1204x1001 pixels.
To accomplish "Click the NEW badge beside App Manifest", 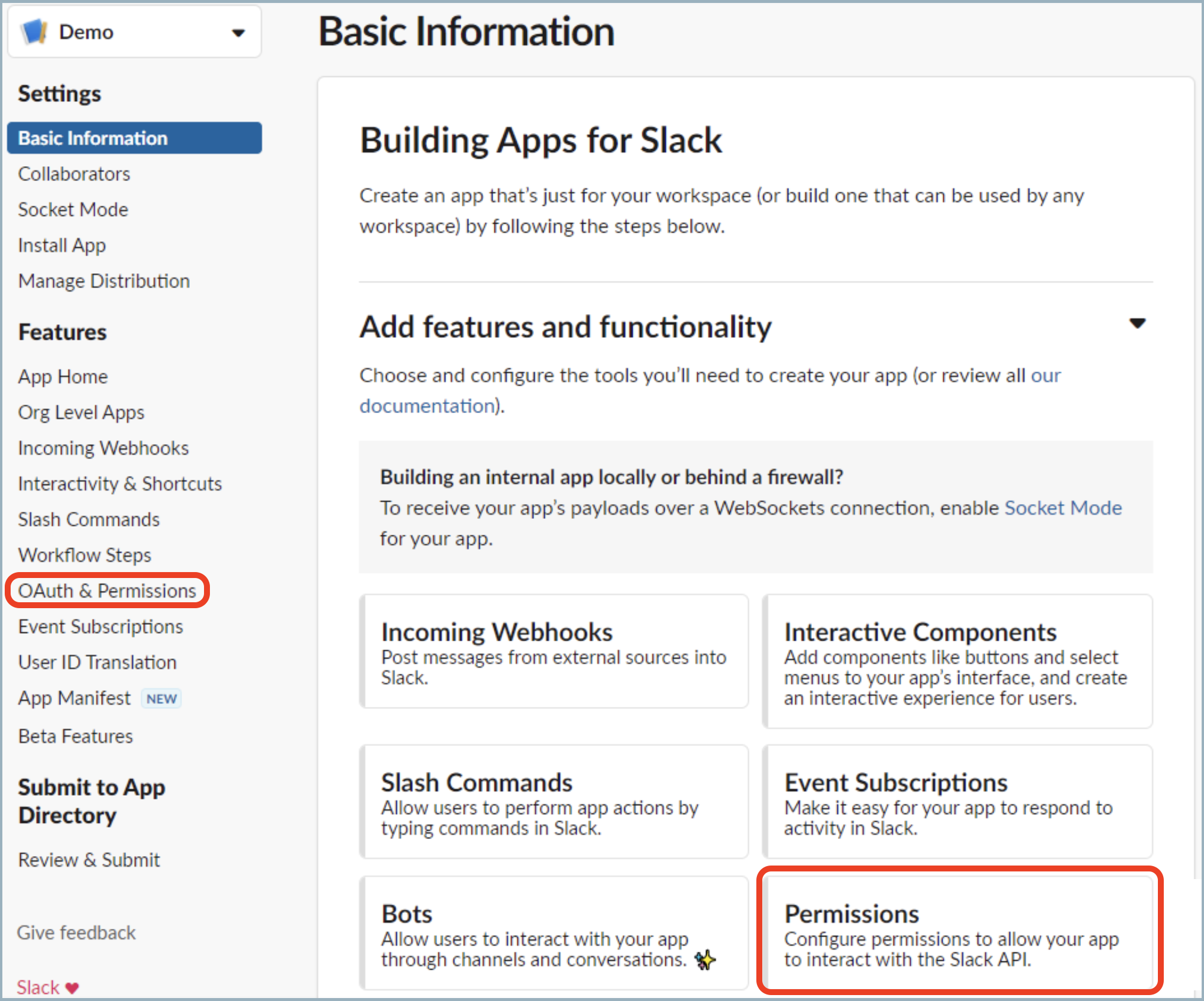I will pyautogui.click(x=161, y=699).
